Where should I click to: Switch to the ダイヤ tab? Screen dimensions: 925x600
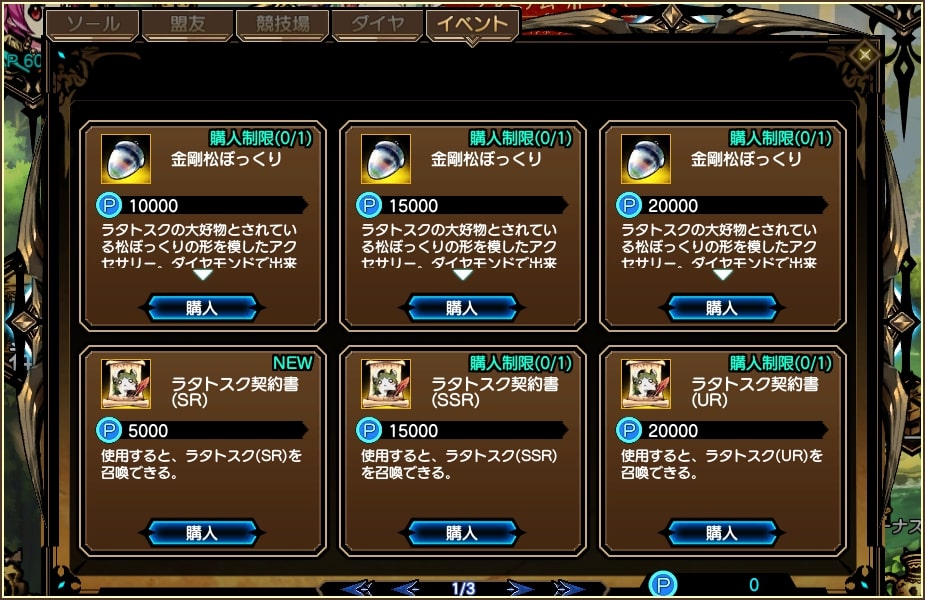(378, 24)
